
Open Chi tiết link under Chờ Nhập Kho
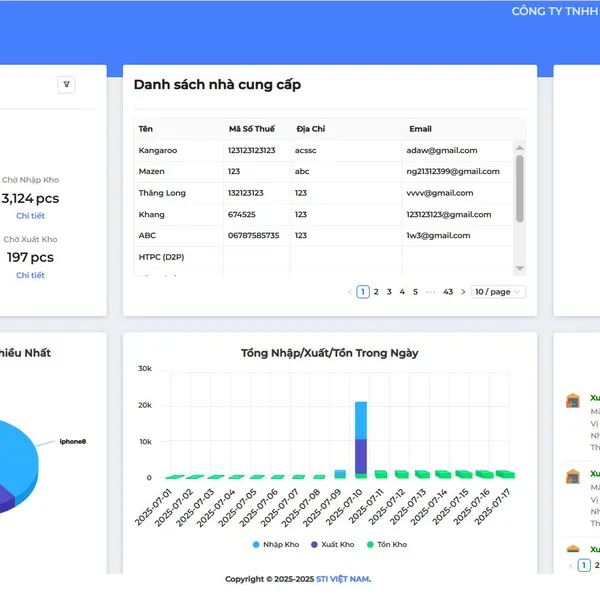30,216
